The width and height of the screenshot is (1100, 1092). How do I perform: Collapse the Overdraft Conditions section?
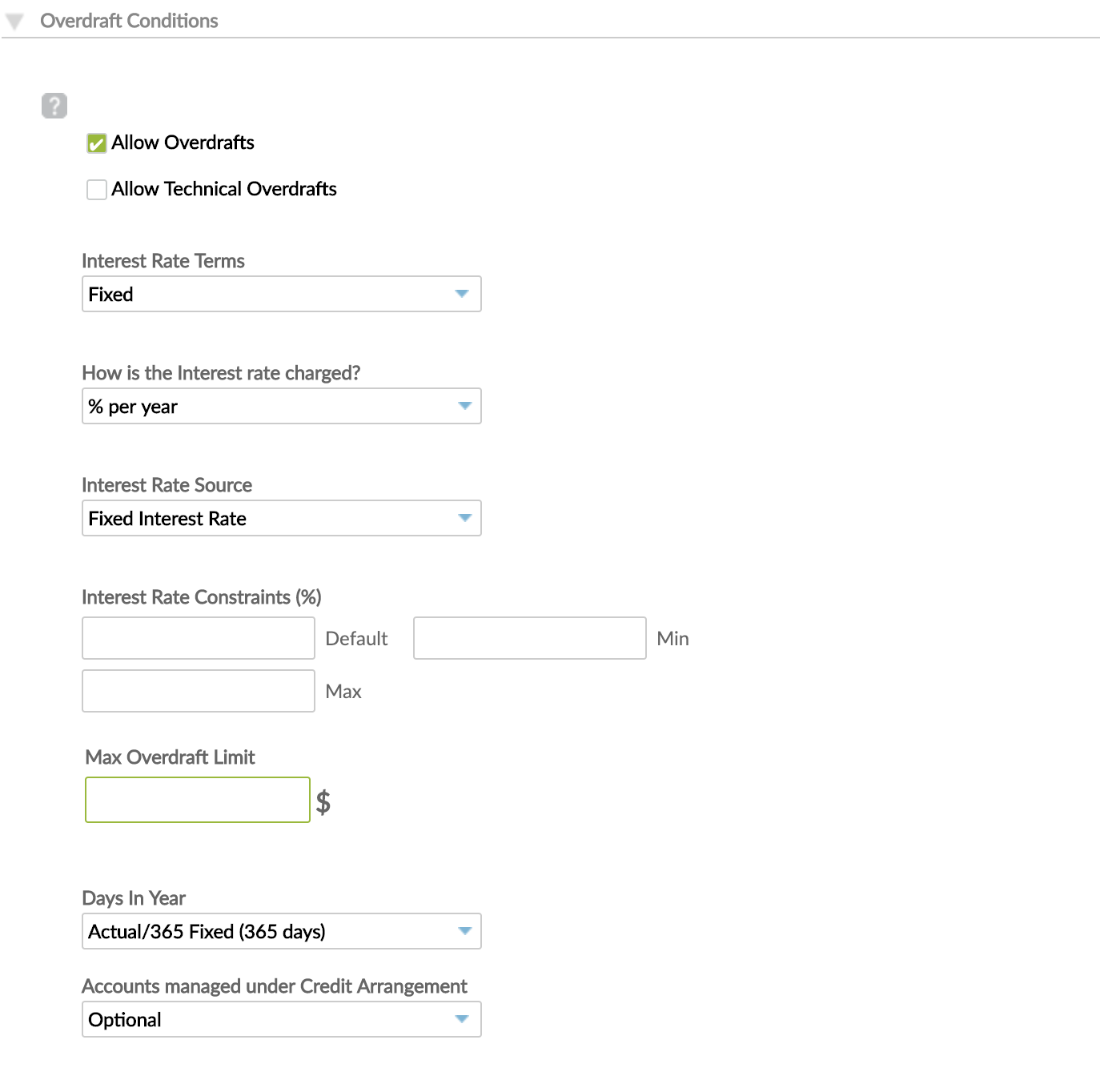tap(13, 22)
